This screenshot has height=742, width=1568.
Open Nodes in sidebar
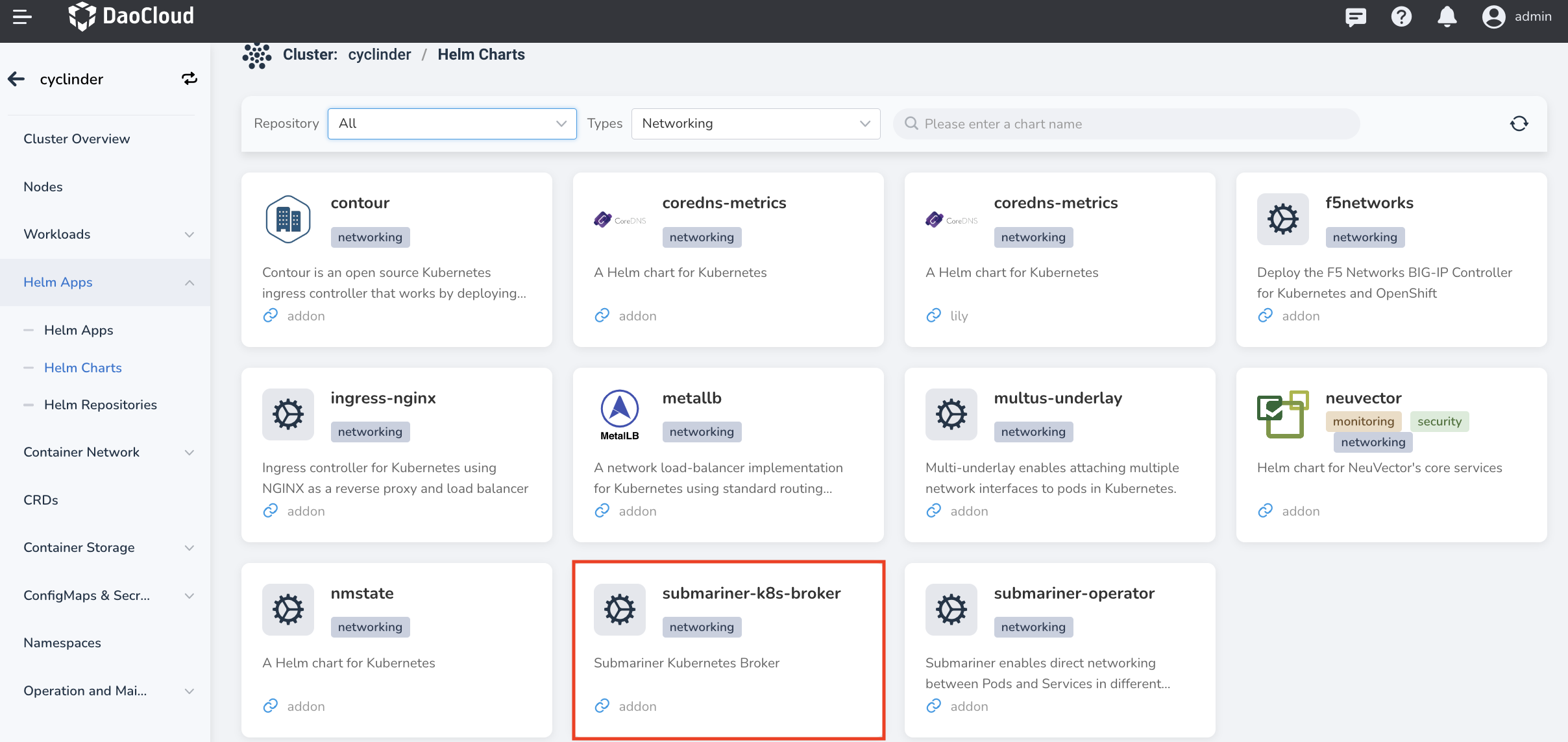(x=43, y=187)
